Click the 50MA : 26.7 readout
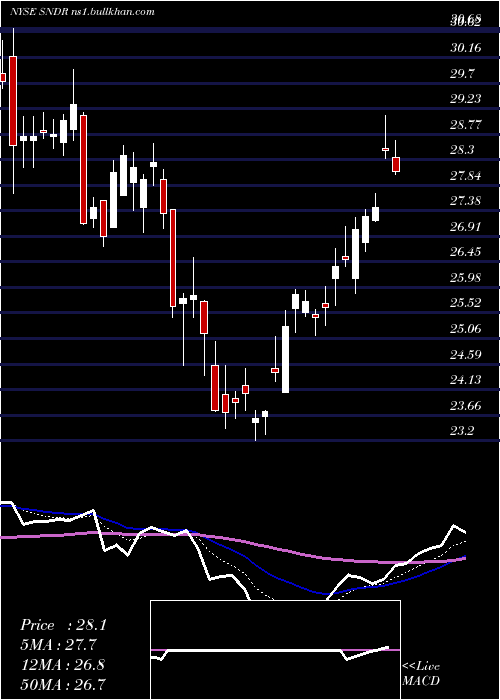Screen dimensions: 500x700 pos(63,684)
